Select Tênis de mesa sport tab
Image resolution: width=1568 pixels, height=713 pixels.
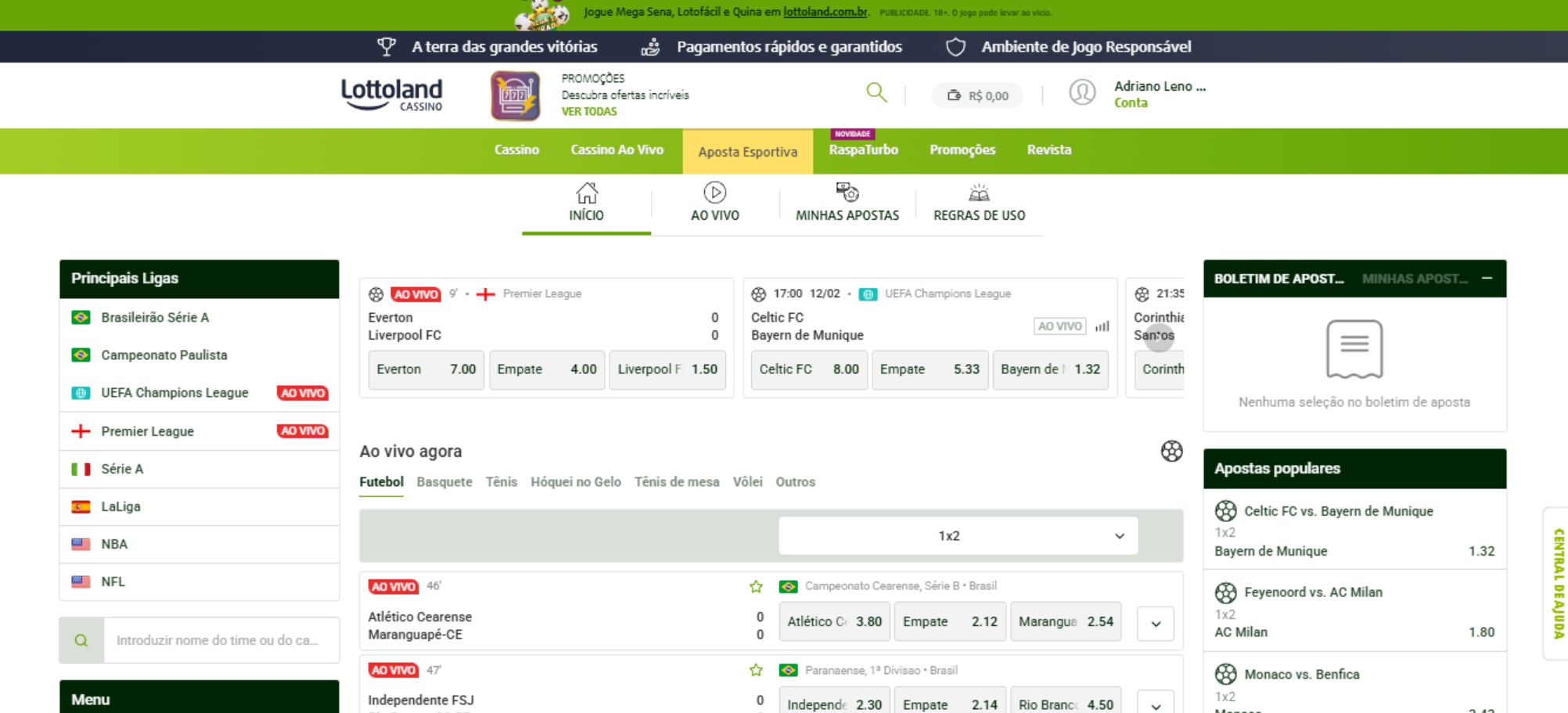677,482
